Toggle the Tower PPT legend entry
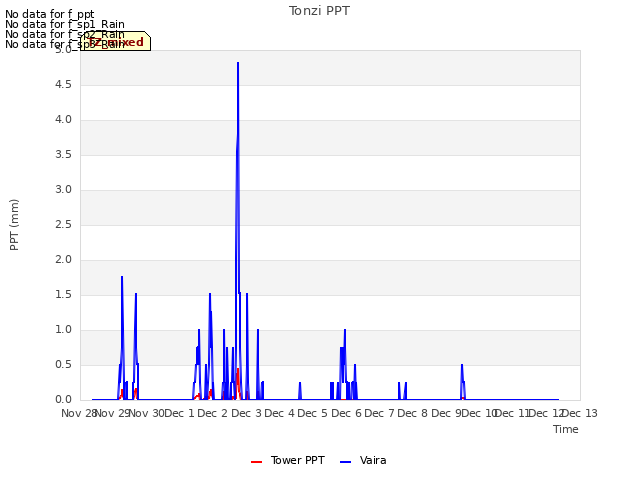 (x=288, y=460)
